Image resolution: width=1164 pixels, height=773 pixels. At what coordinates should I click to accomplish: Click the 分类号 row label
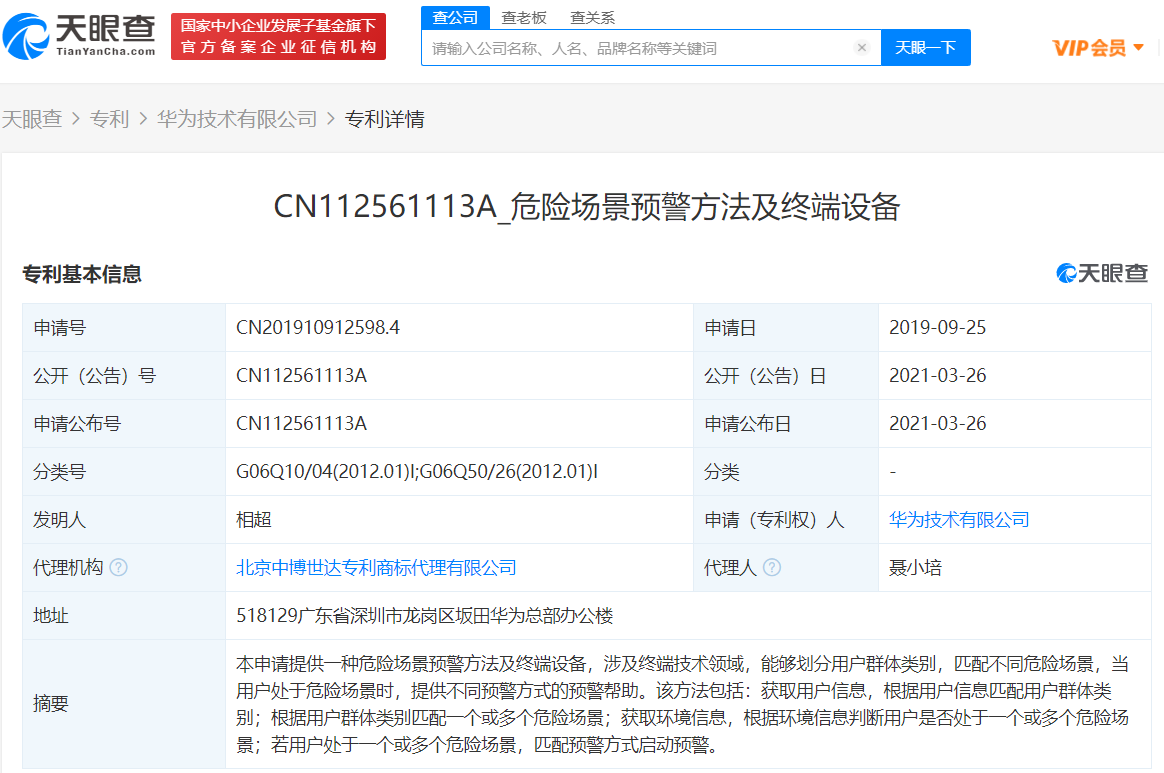click(x=59, y=472)
